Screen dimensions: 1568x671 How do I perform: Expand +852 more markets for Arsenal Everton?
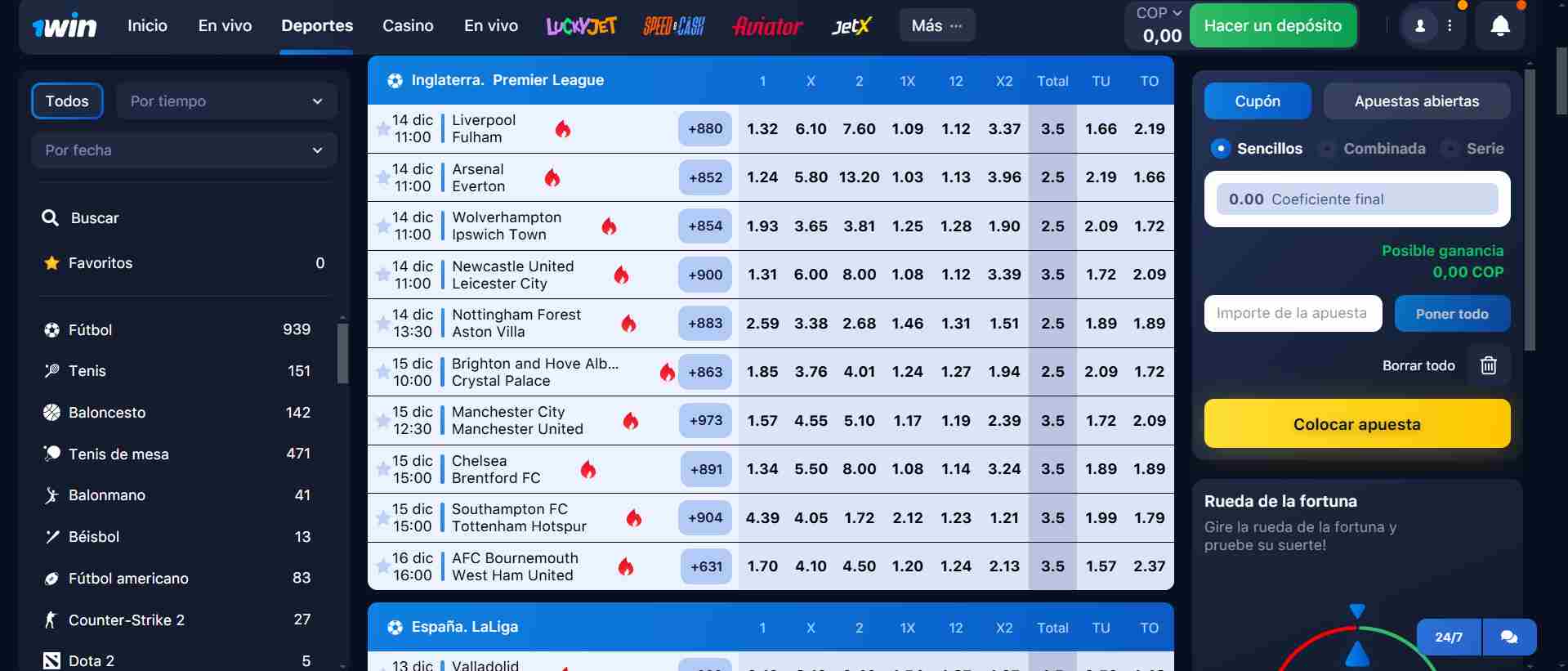pyautogui.click(x=705, y=177)
